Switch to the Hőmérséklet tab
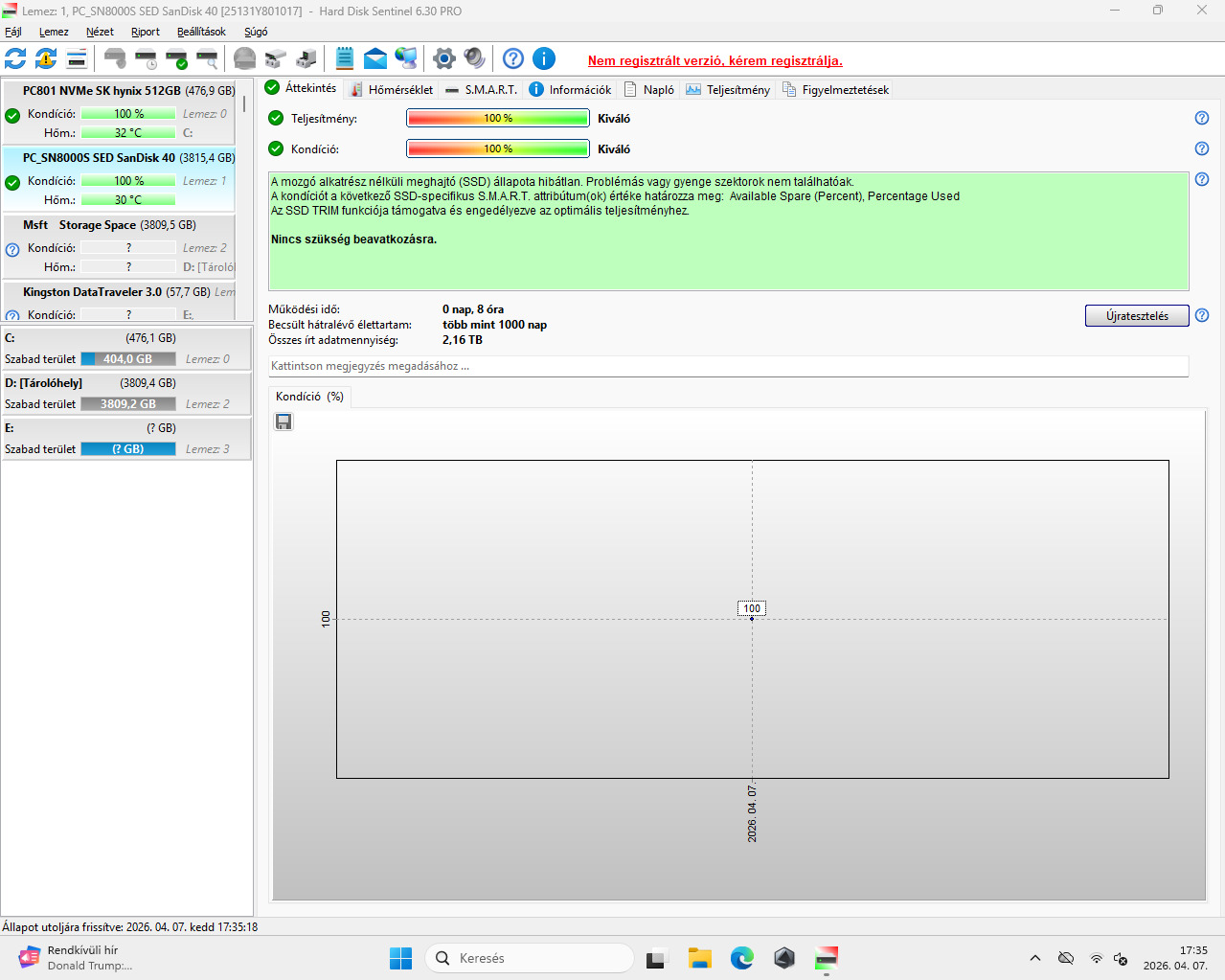This screenshot has height=980, width=1225. pos(391,89)
